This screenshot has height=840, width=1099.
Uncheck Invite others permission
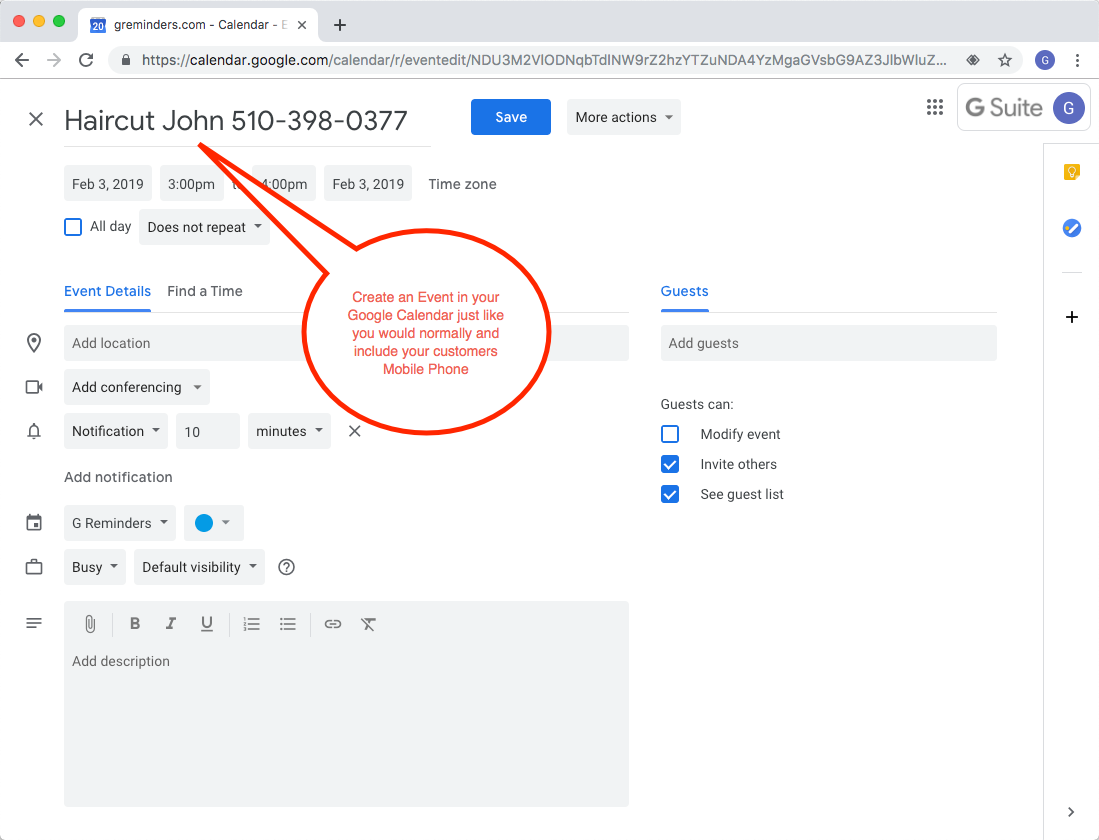click(670, 464)
